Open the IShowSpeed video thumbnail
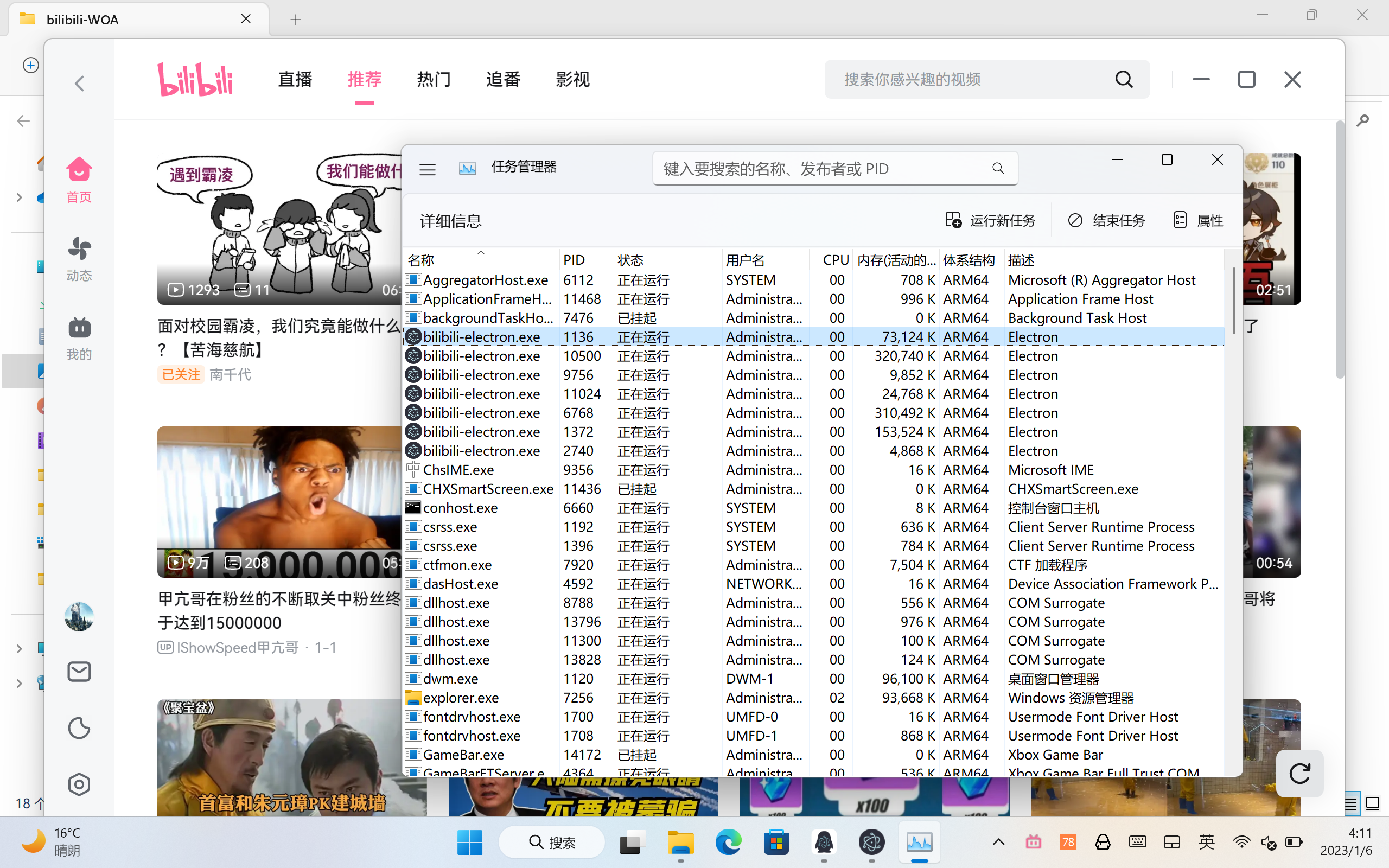 [x=279, y=502]
